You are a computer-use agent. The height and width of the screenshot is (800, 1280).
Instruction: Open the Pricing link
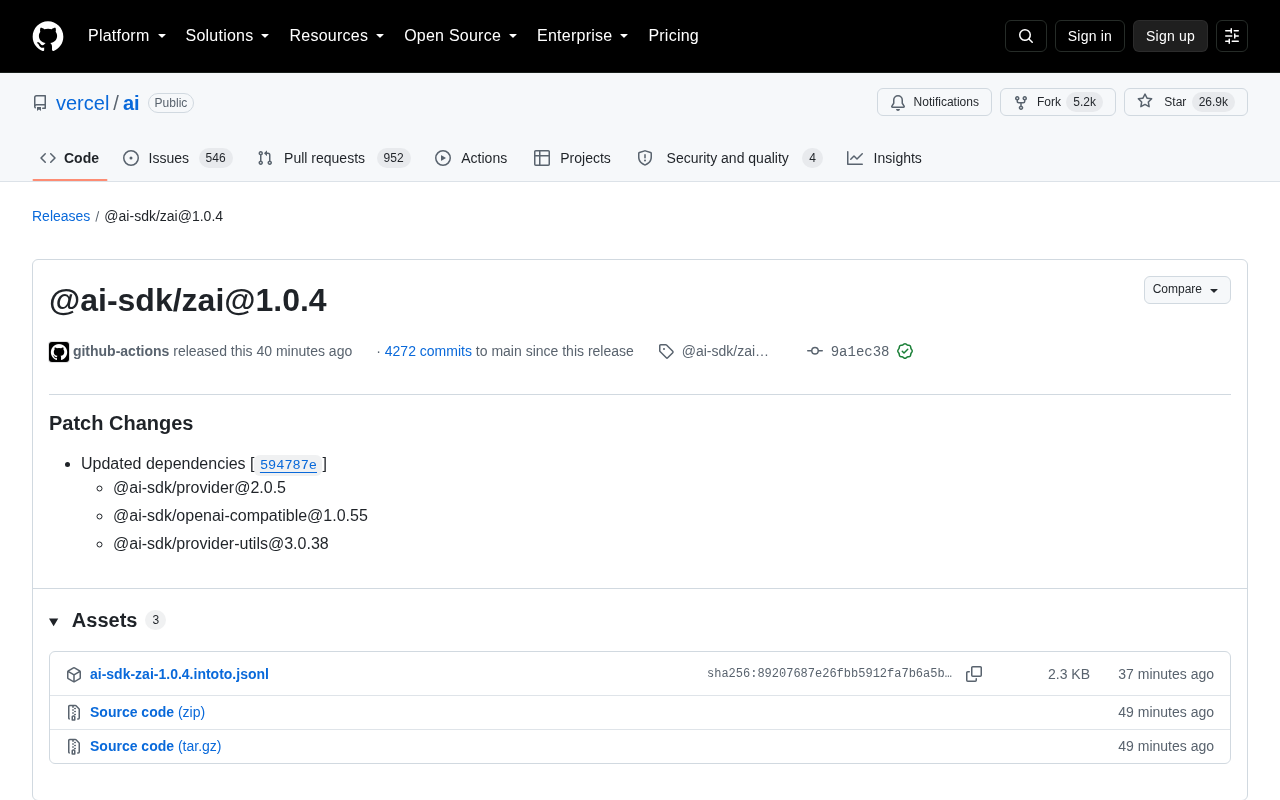pos(673,36)
